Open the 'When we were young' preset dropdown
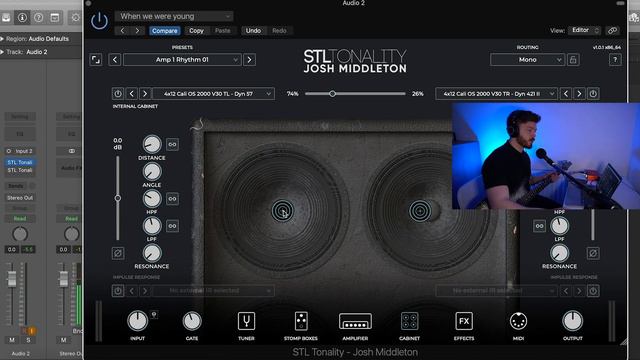 (174, 16)
